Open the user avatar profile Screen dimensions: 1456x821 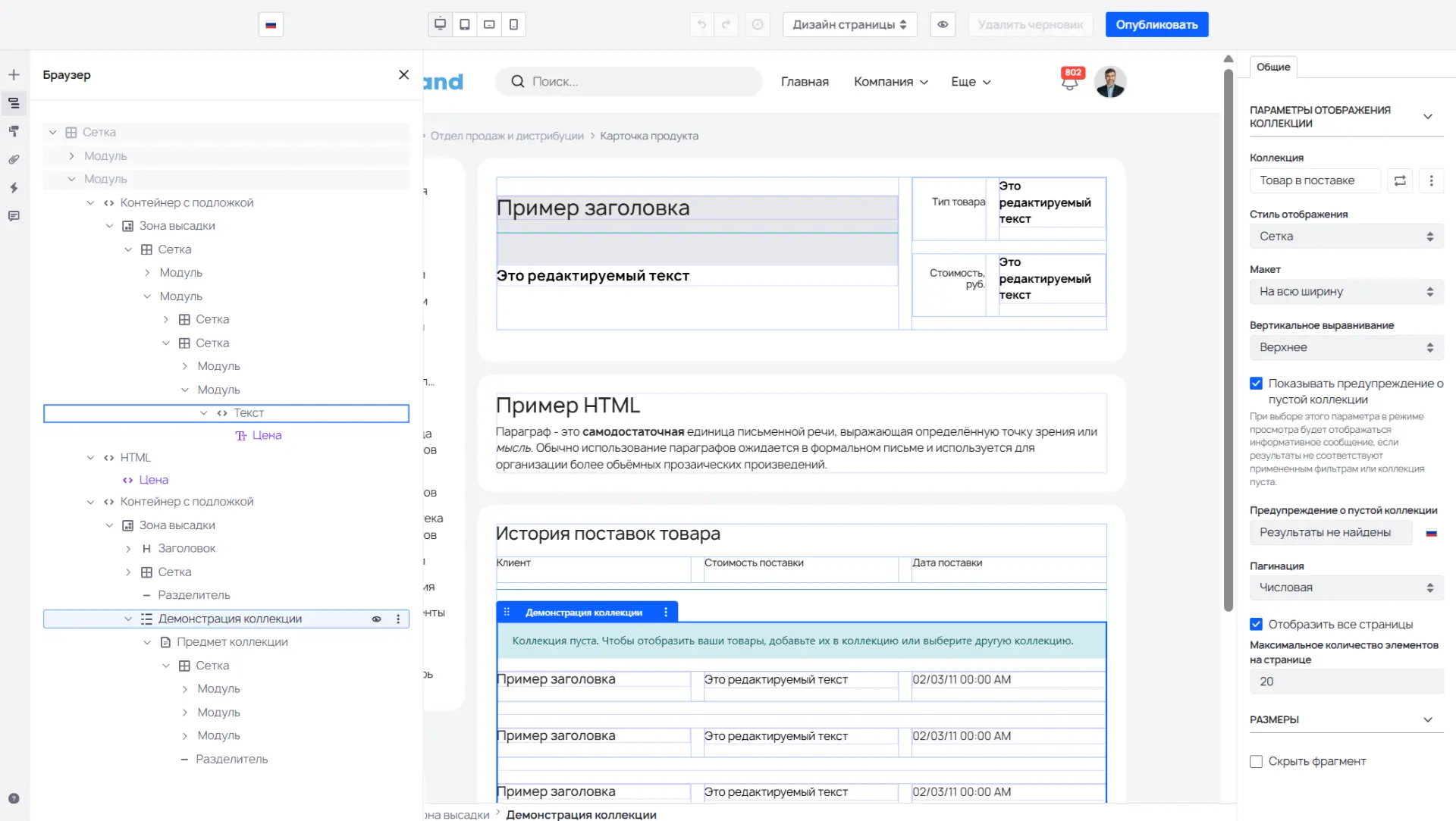[x=1110, y=82]
